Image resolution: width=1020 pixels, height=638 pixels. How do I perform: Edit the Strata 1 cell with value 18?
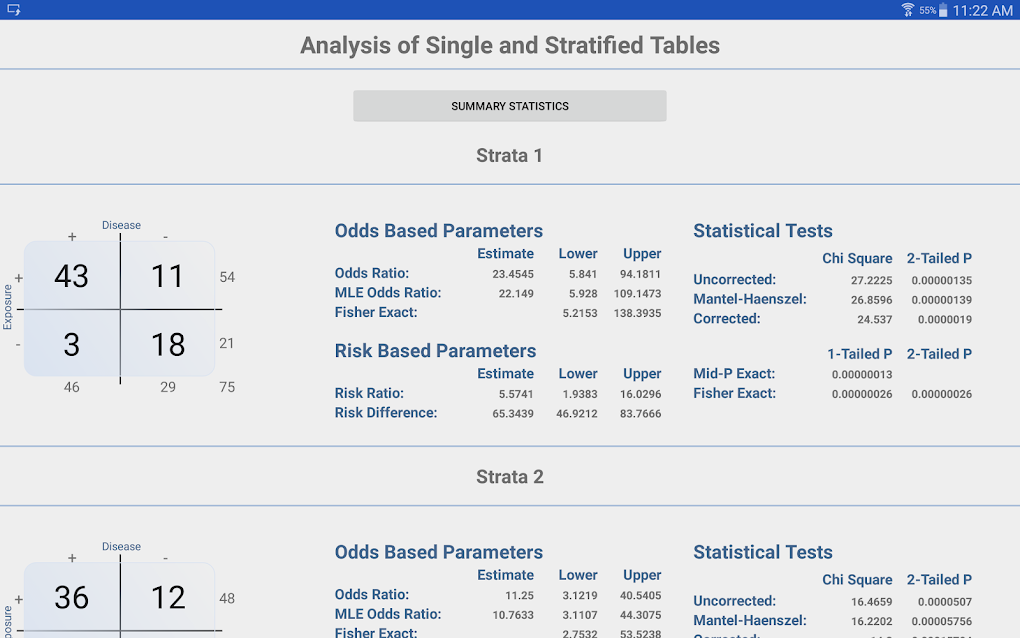click(167, 344)
